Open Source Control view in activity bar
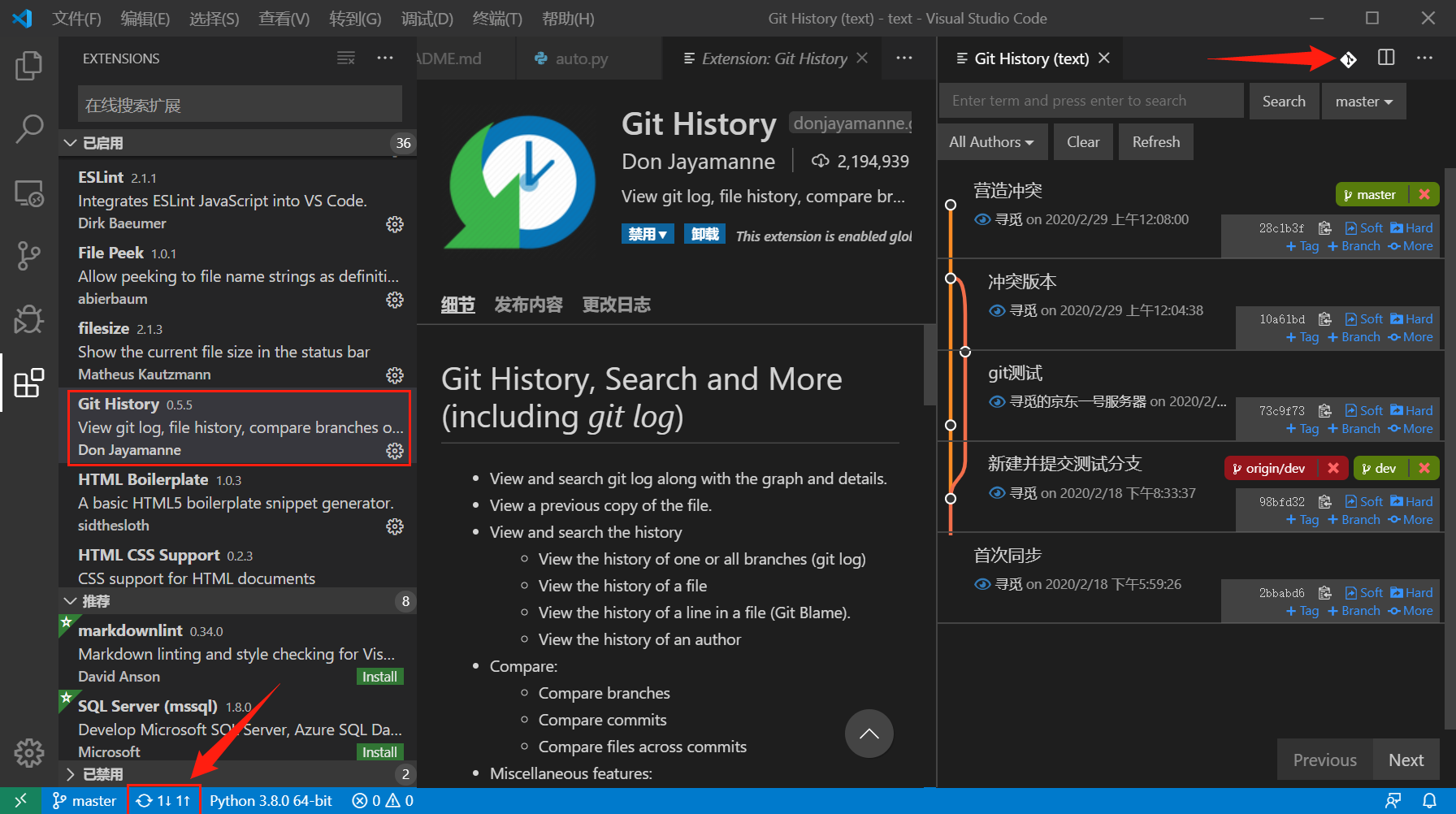This screenshot has width=1456, height=814. pyautogui.click(x=29, y=256)
